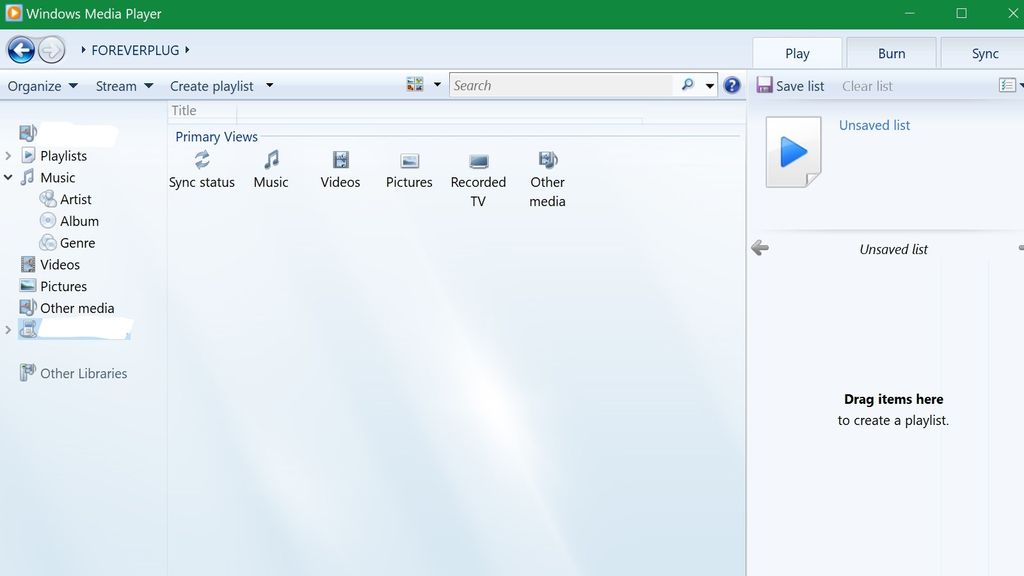Click the list options icon in the right pane
Screen dimensions: 1024x576
coord(1007,85)
